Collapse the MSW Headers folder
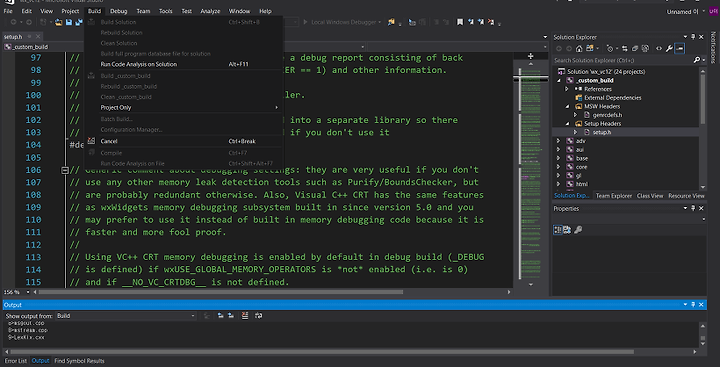This screenshot has width=720, height=367. [x=567, y=106]
